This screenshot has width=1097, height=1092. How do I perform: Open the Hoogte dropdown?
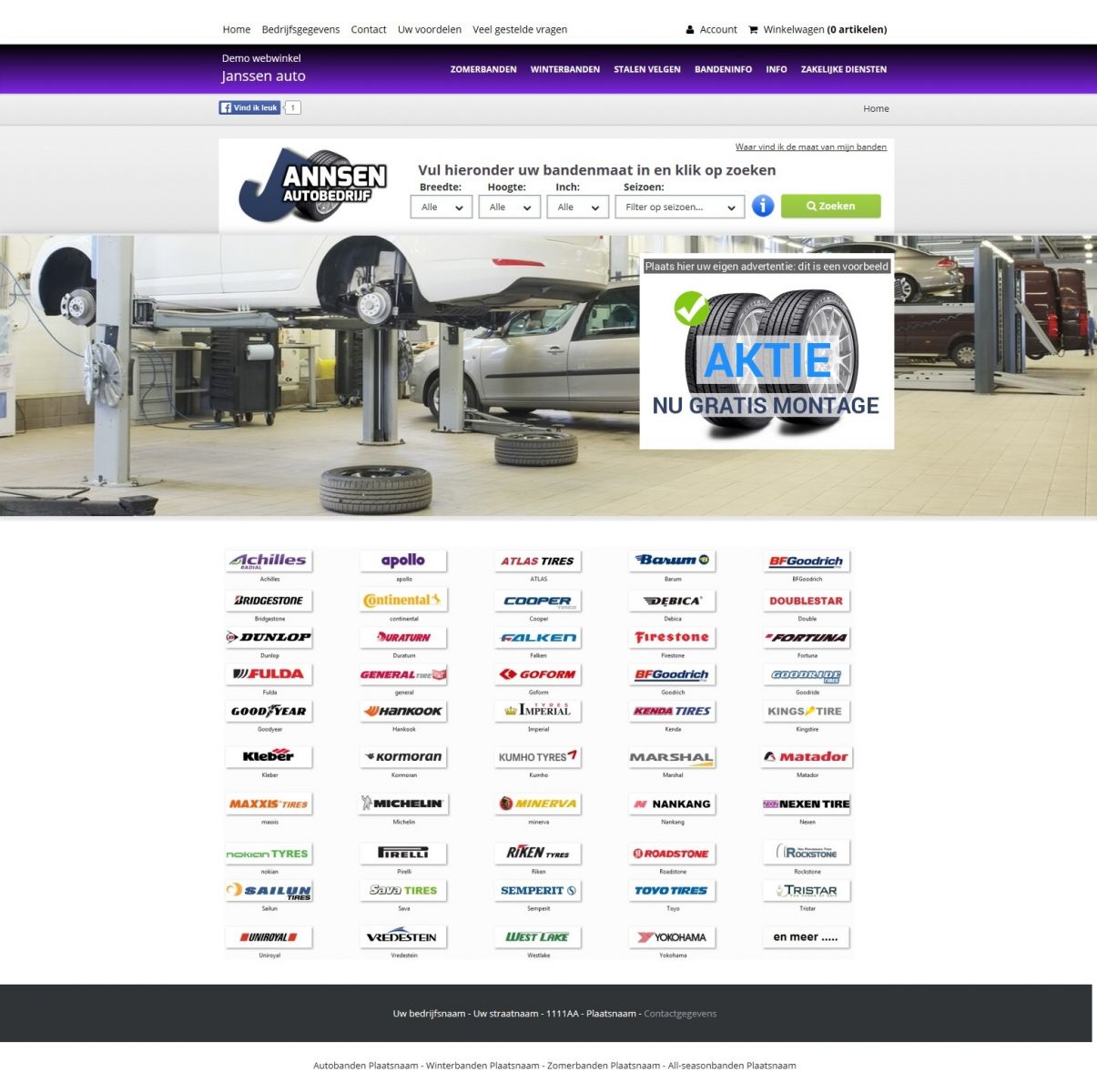coord(509,207)
